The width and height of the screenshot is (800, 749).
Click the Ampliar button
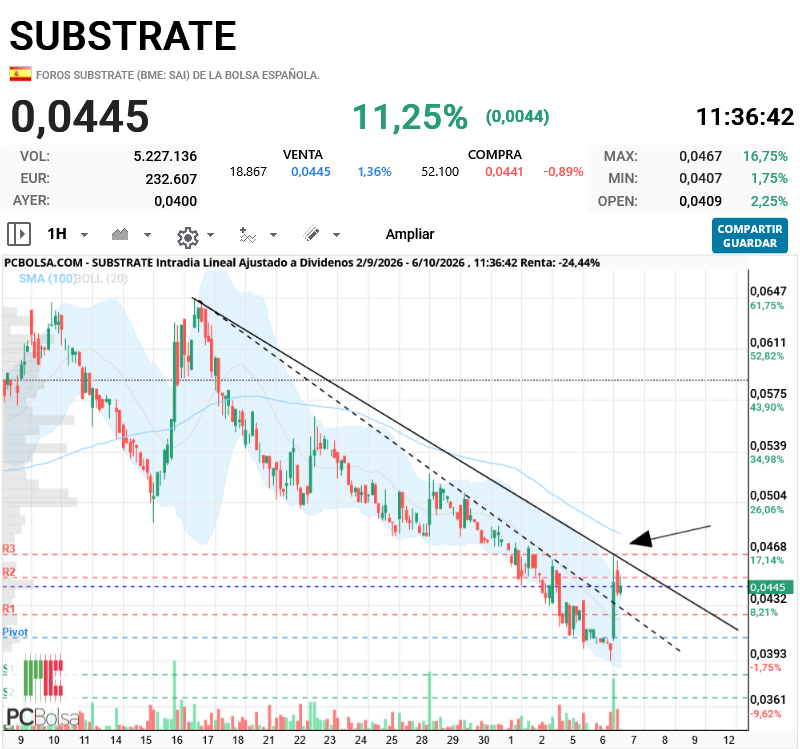pyautogui.click(x=410, y=234)
